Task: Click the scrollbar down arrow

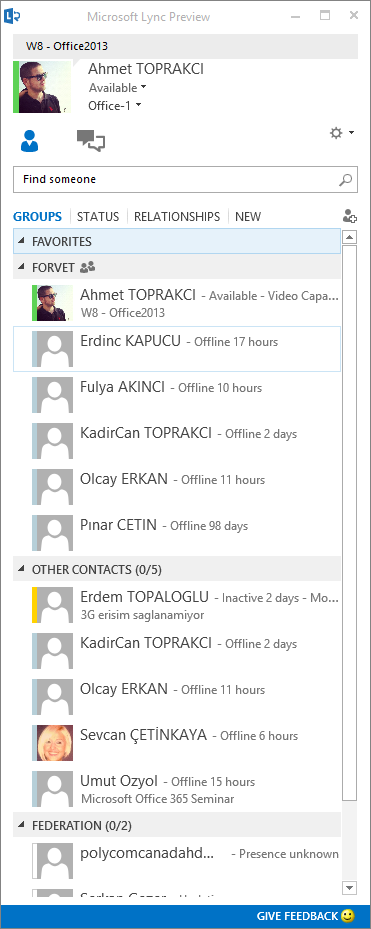Action: coord(350,887)
